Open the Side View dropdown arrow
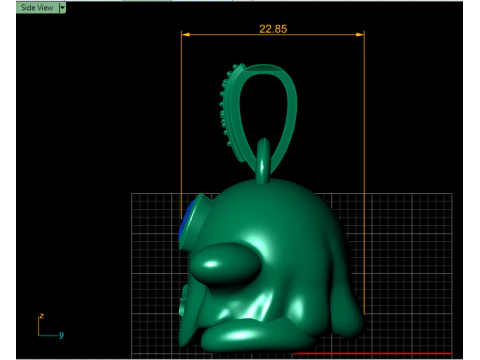The image size is (480, 360). coord(62,8)
